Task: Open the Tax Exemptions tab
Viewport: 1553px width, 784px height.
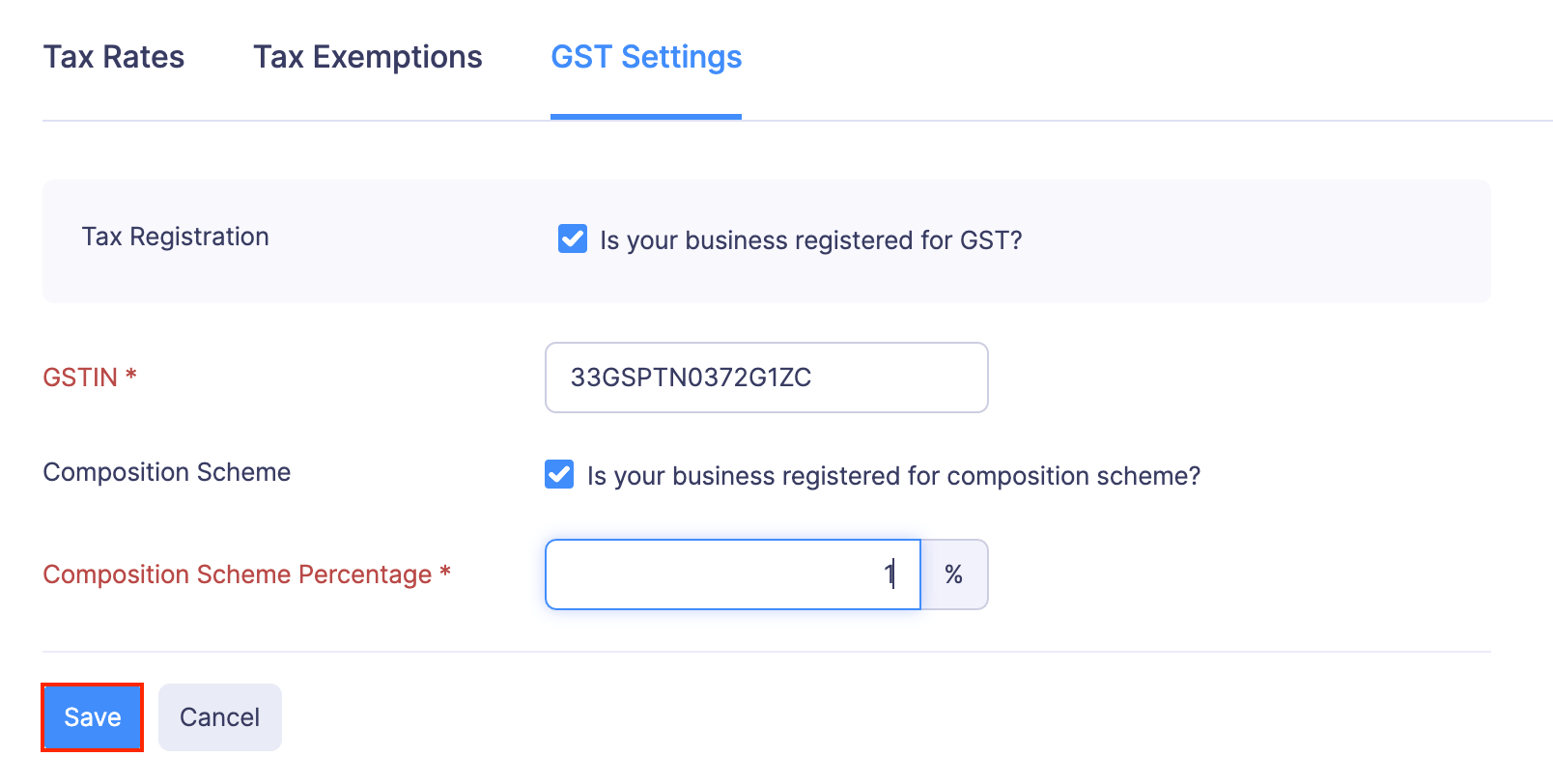Action: 367,56
